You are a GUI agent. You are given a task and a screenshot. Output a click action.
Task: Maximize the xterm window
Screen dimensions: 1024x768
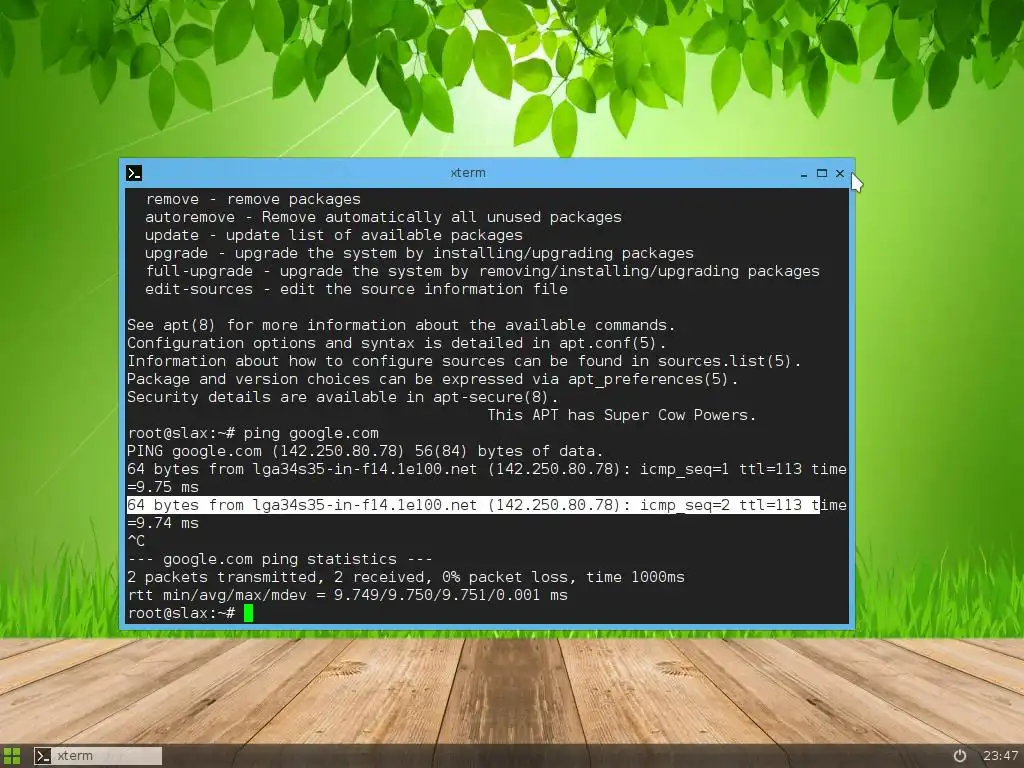822,173
